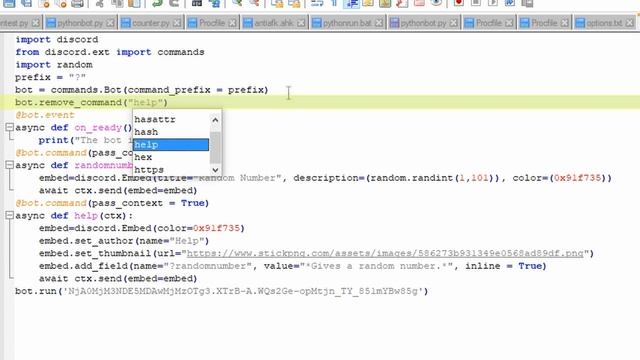The height and width of the screenshot is (360, 640).
Task: Close the options.txt tab
Action: 630,23
